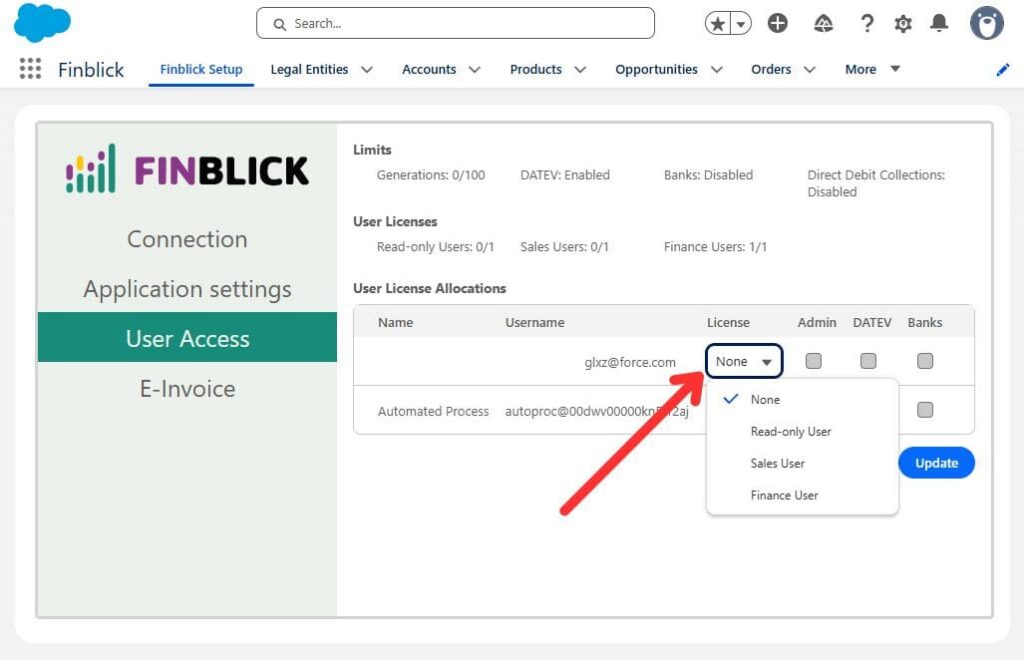Open the favorites list dropdown arrow
The width and height of the screenshot is (1024, 660).
click(x=741, y=24)
